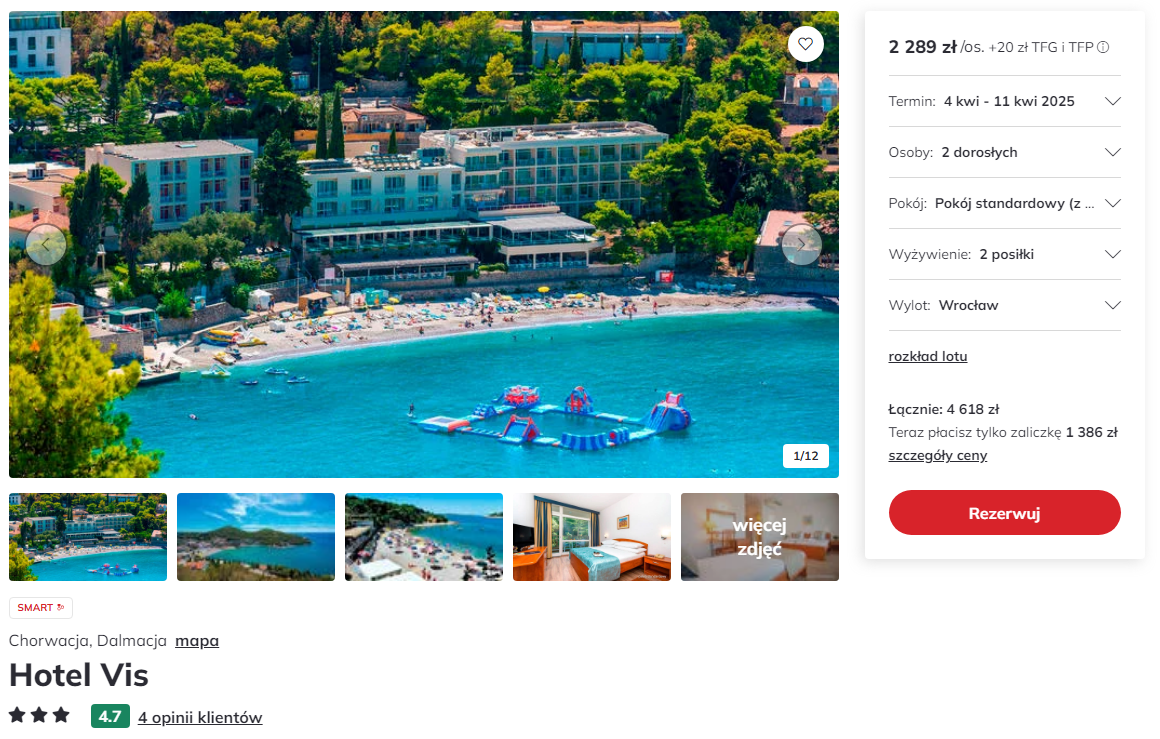
Task: Expand the Pokój room type dropdown
Action: pyautogui.click(x=1005, y=203)
